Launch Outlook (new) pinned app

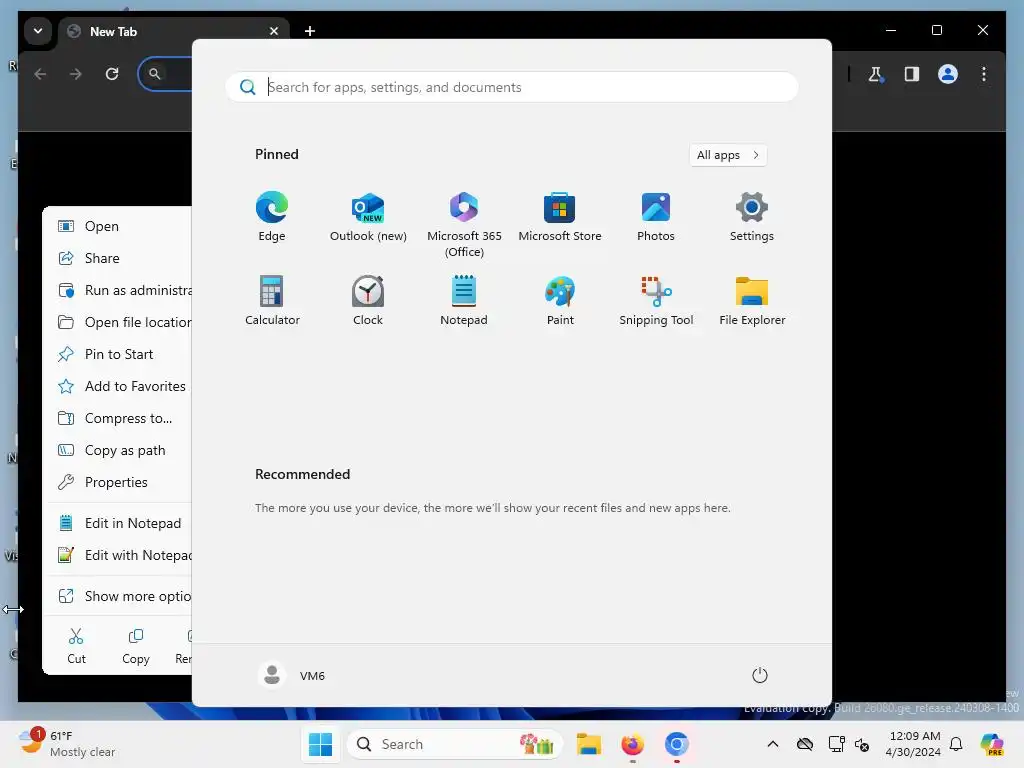coord(368,217)
